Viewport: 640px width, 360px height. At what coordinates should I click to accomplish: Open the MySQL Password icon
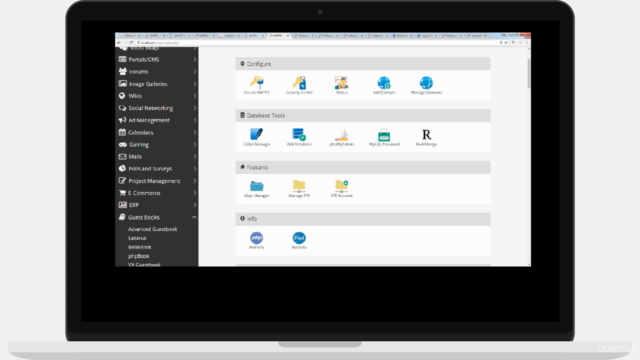[384, 135]
